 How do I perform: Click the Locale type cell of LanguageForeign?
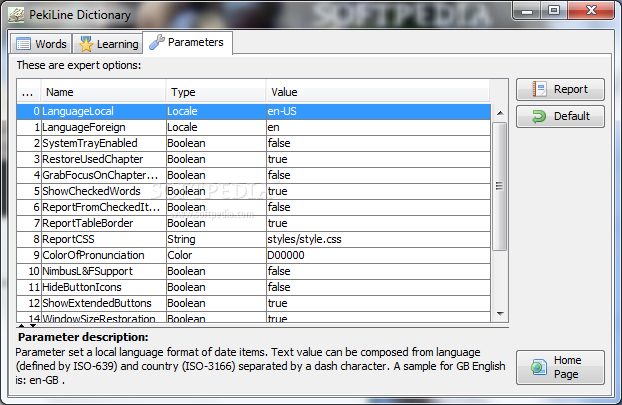tap(216, 127)
